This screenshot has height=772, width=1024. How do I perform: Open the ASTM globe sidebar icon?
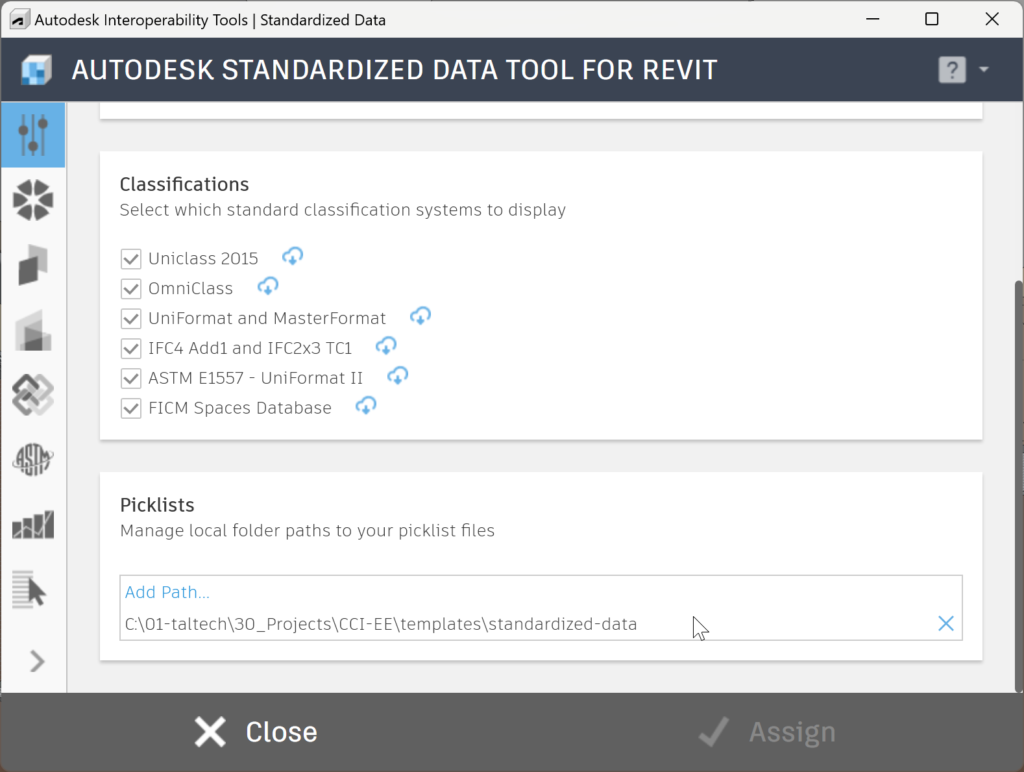(33, 460)
